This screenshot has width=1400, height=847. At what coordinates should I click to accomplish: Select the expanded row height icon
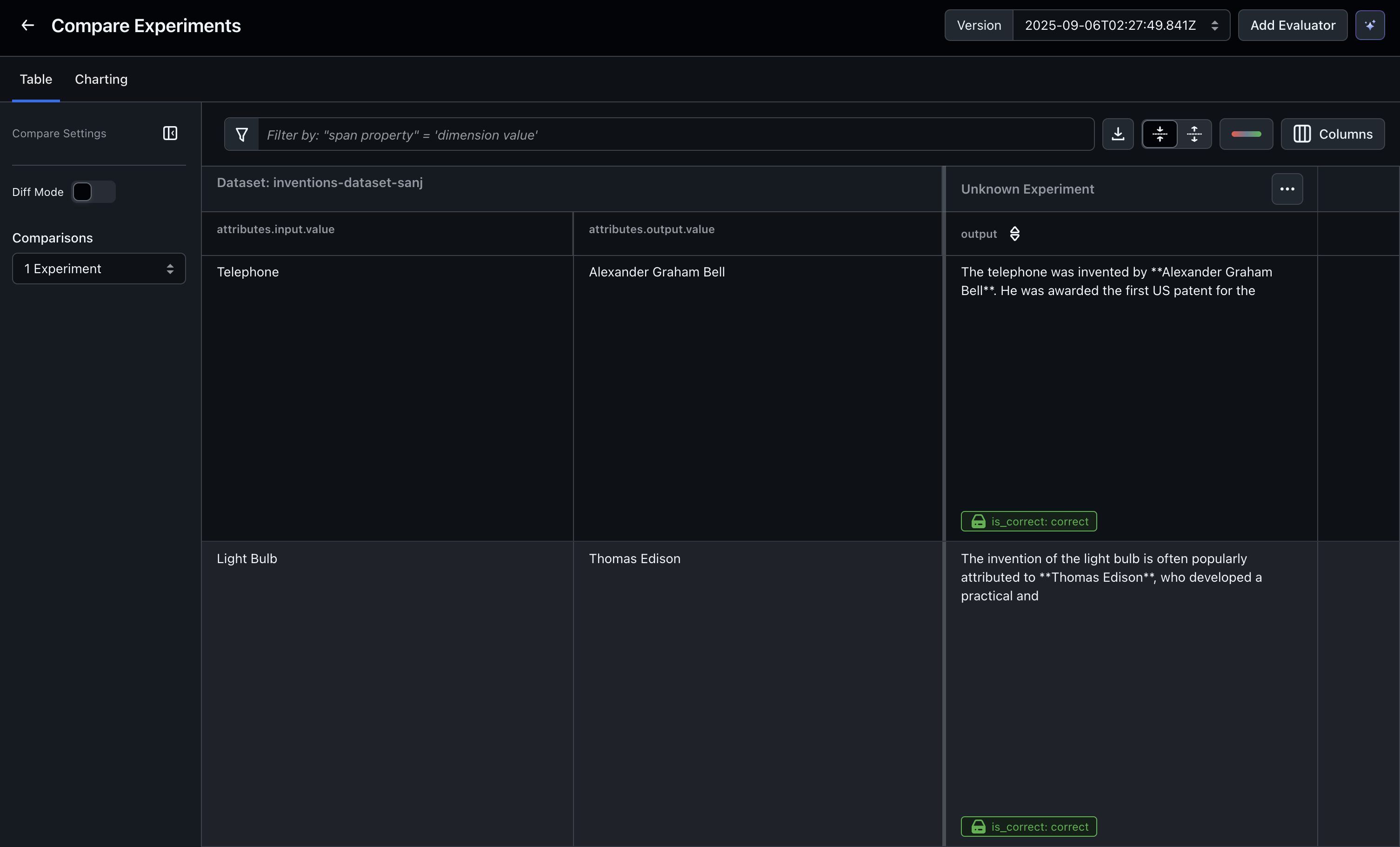[1194, 134]
